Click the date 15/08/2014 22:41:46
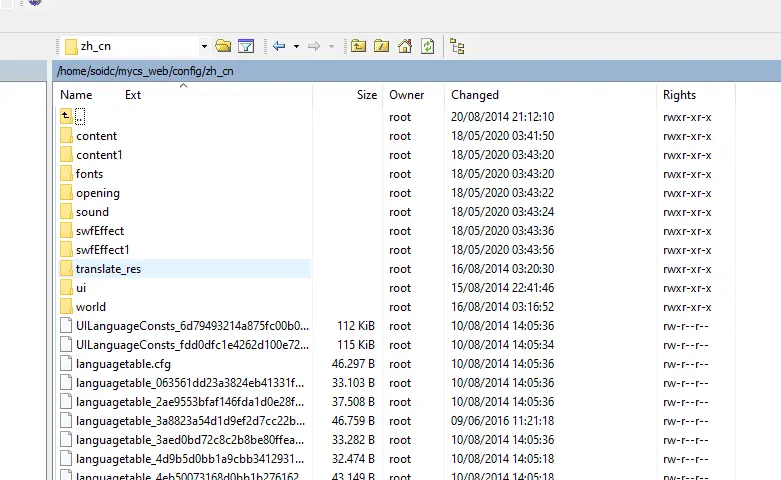This screenshot has width=781, height=480. (x=502, y=288)
